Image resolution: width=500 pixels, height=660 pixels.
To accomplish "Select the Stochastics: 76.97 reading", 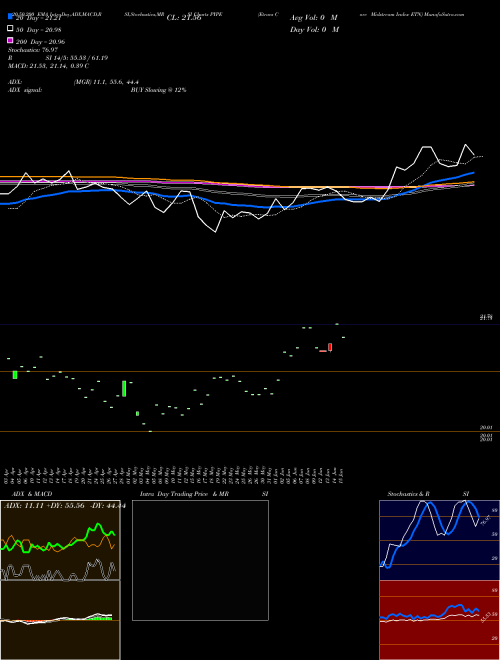I will [x=33, y=50].
